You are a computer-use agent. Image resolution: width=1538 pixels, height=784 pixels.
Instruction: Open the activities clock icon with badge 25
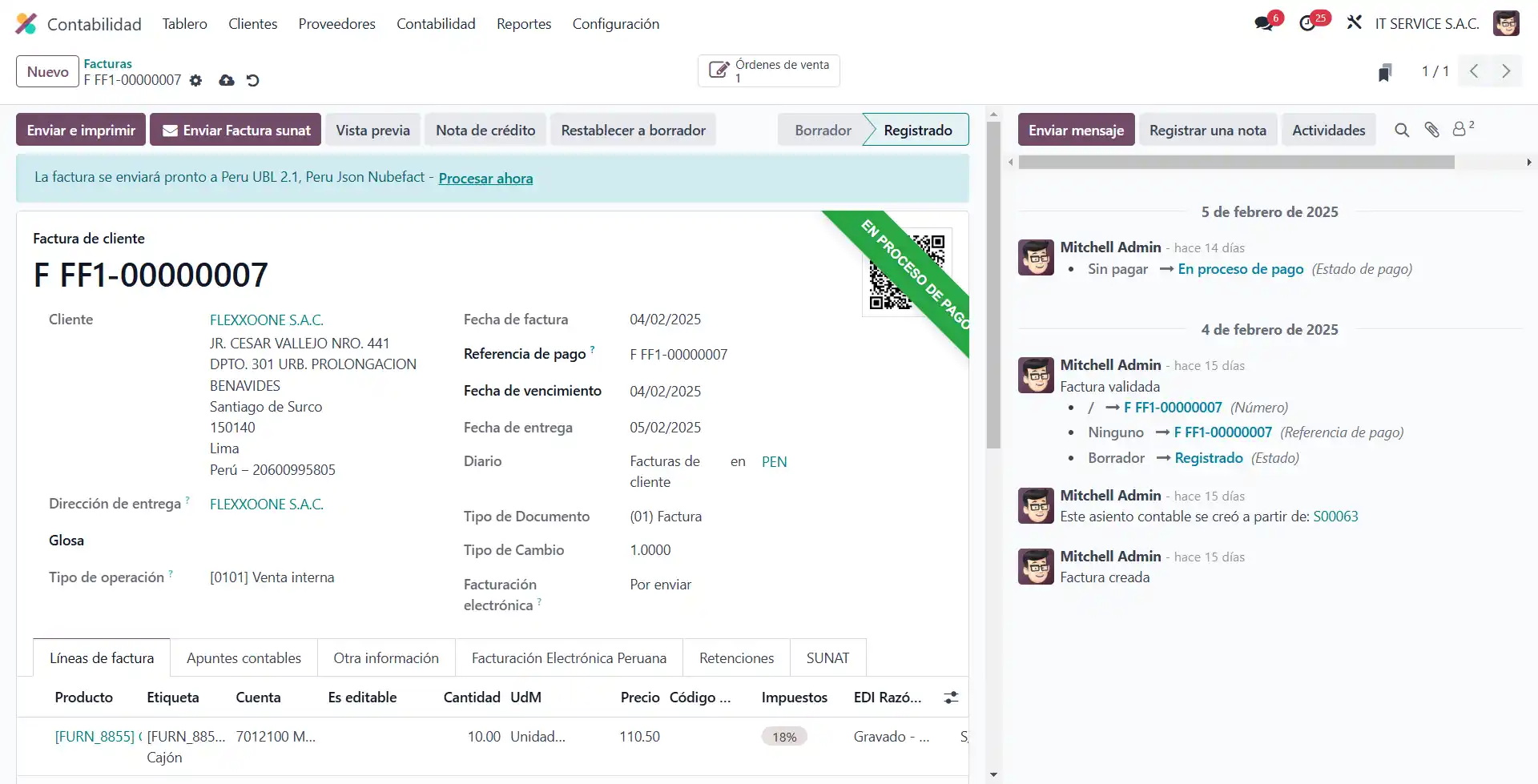click(x=1308, y=24)
